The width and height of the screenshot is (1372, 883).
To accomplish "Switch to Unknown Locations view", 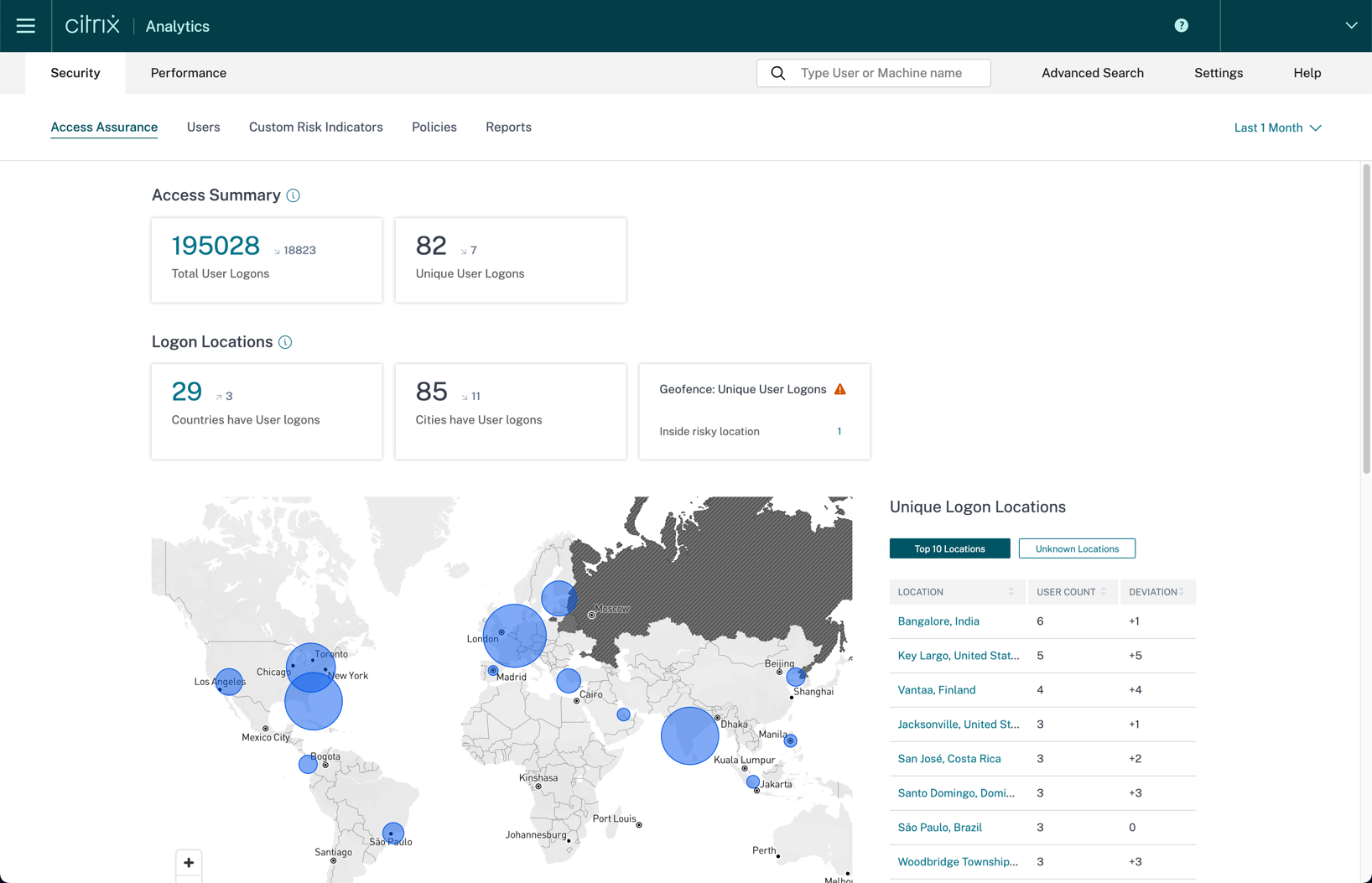I will tap(1076, 548).
